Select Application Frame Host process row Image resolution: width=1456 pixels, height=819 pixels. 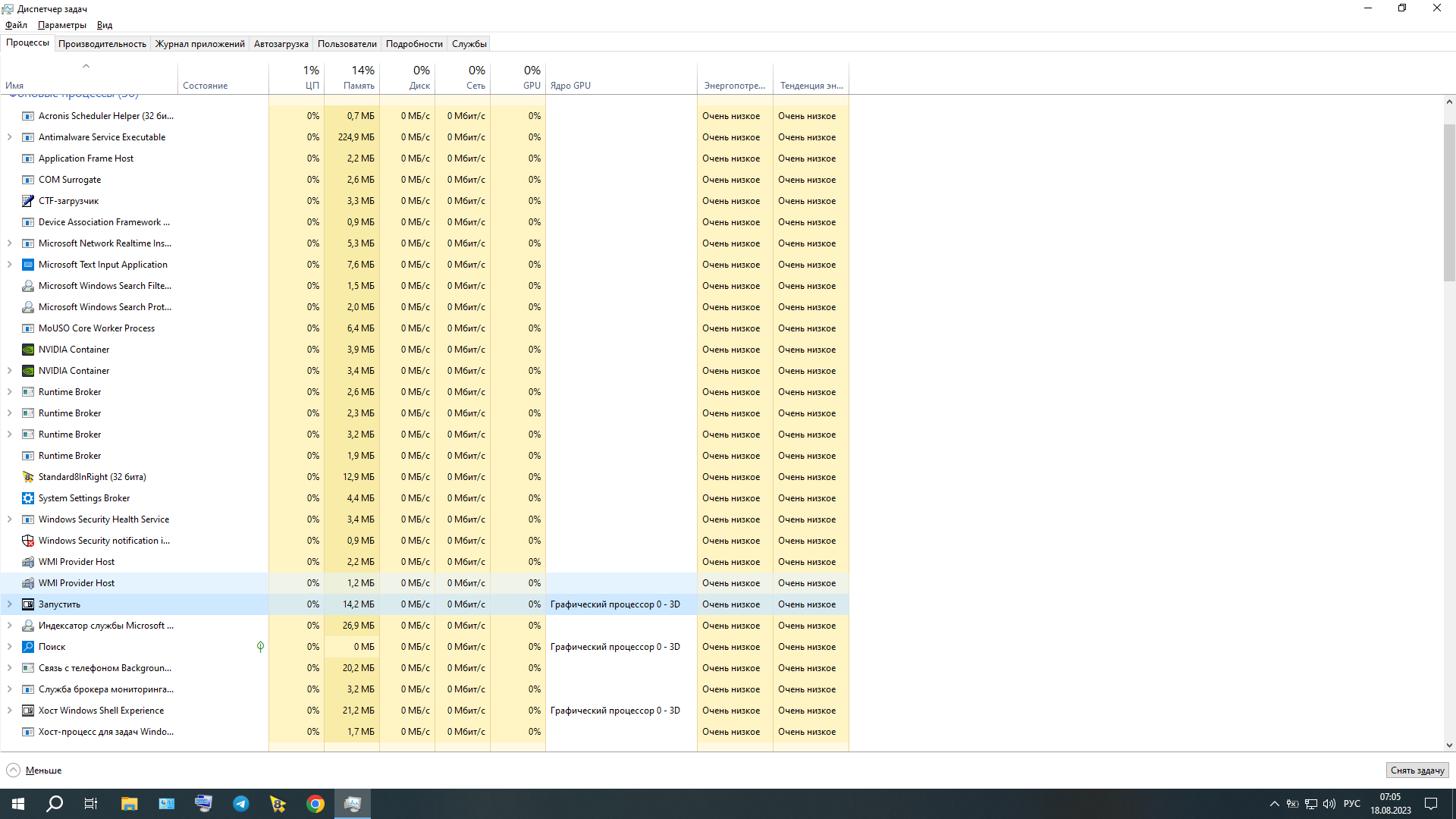click(x=425, y=158)
